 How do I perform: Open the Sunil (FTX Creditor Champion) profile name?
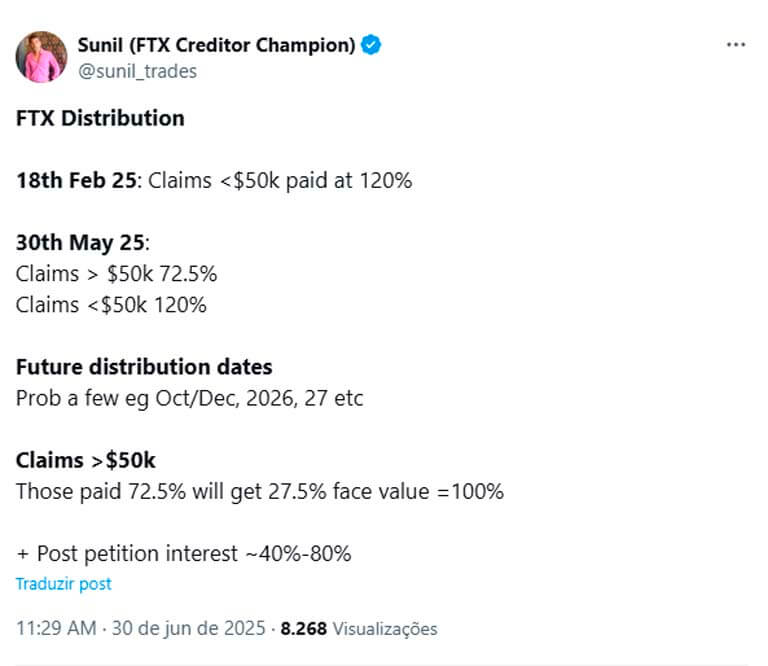click(216, 45)
